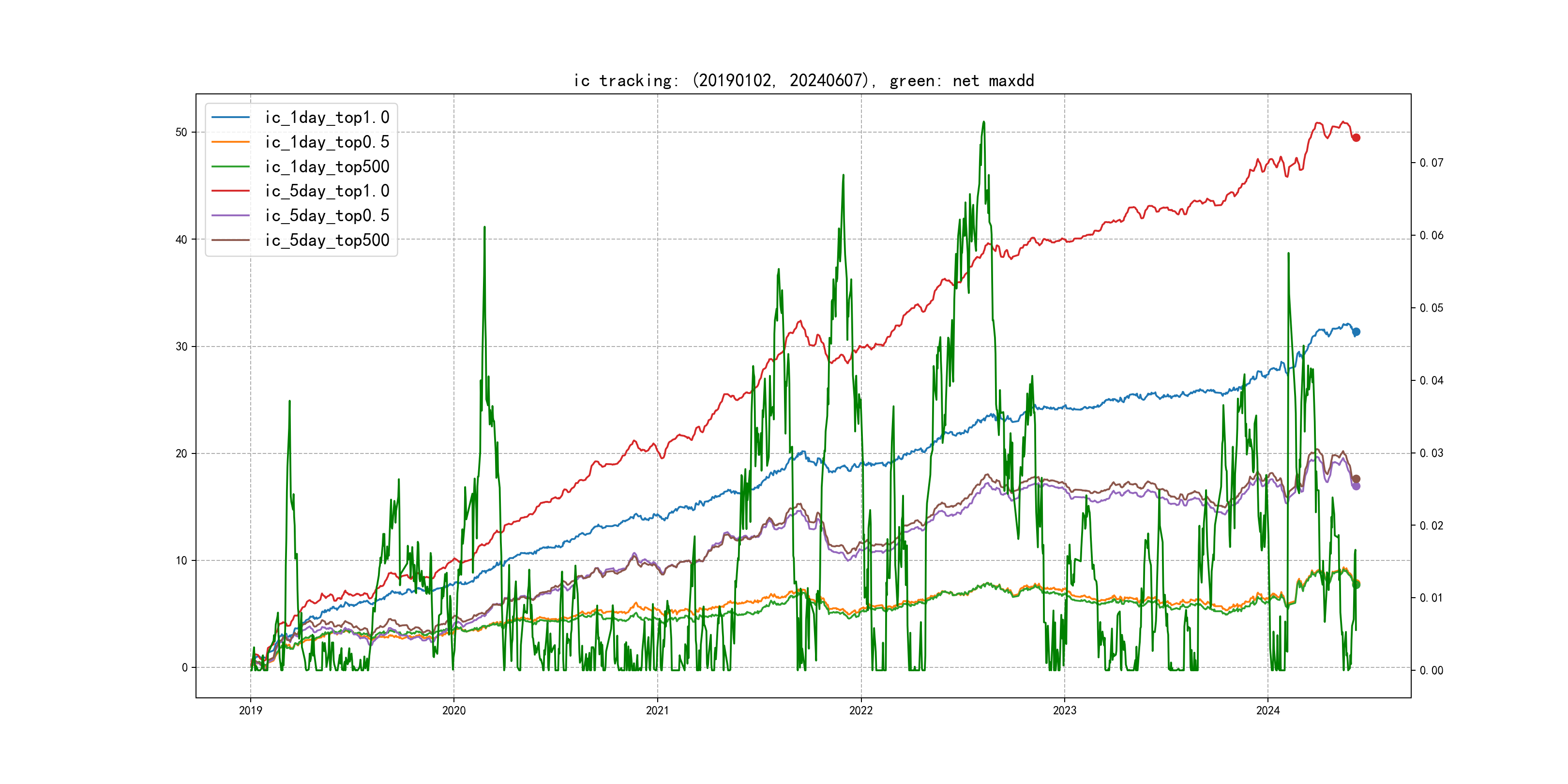Click the 2022 x-axis tick label

click(x=860, y=710)
